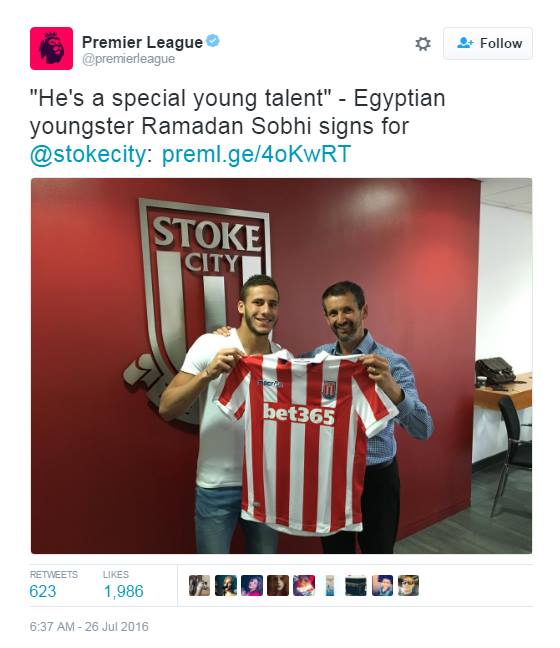Enlarge the Stoke City signing photo

pos(281,366)
